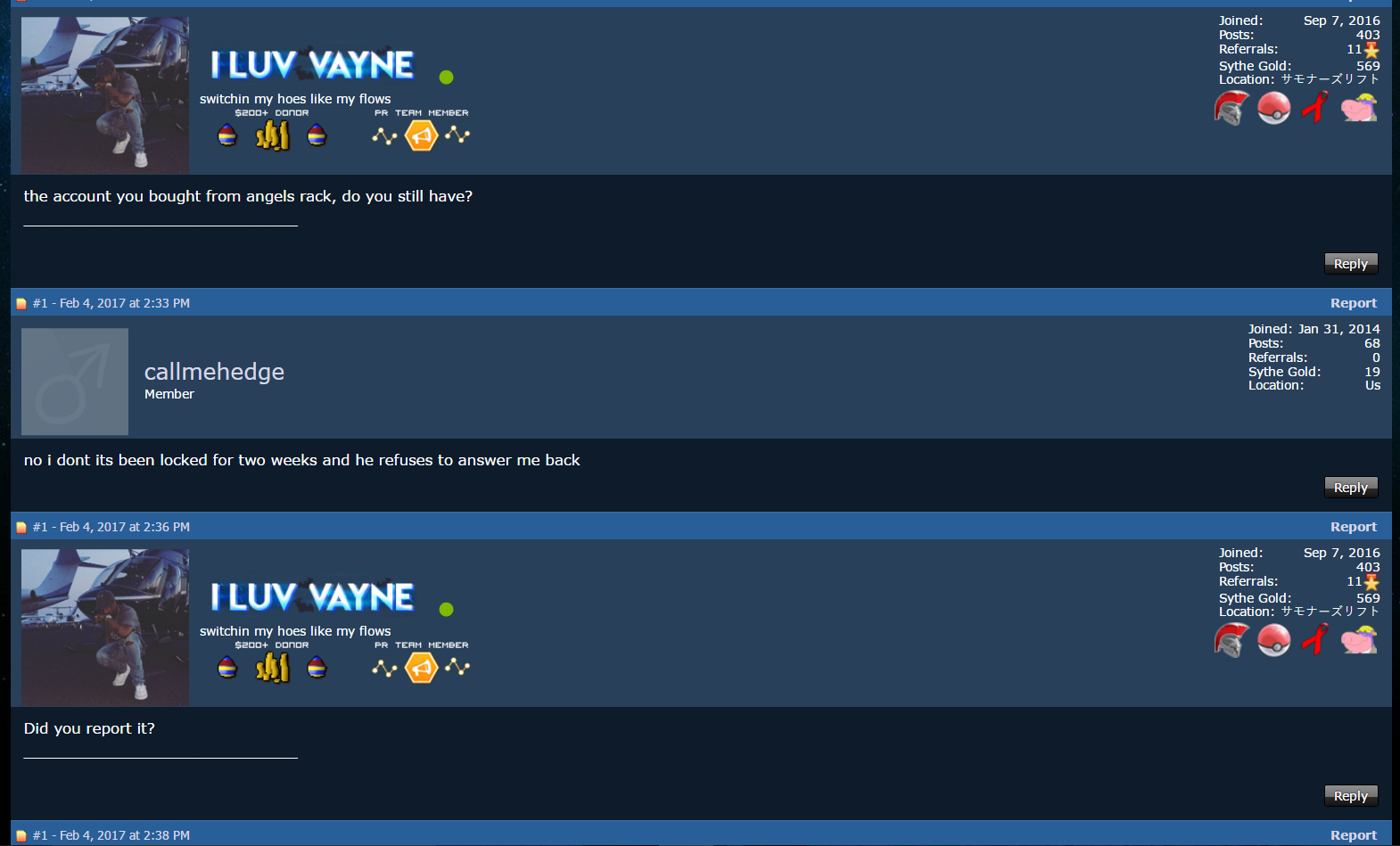This screenshot has width=1400, height=846.
Task: Open the callmehedge username profile link
Action: (x=214, y=372)
